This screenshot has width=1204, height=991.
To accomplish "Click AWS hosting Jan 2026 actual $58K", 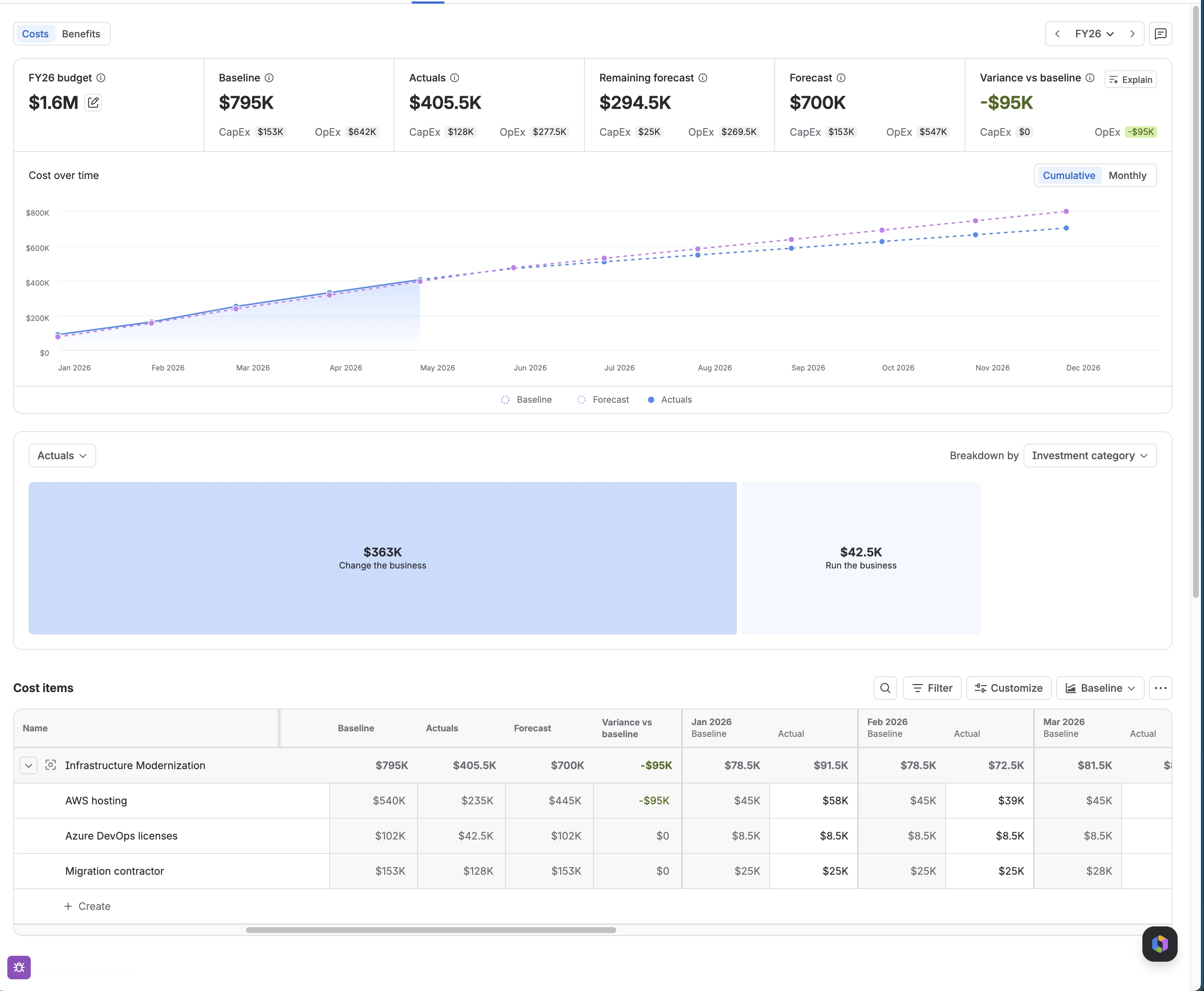I will pos(813,800).
